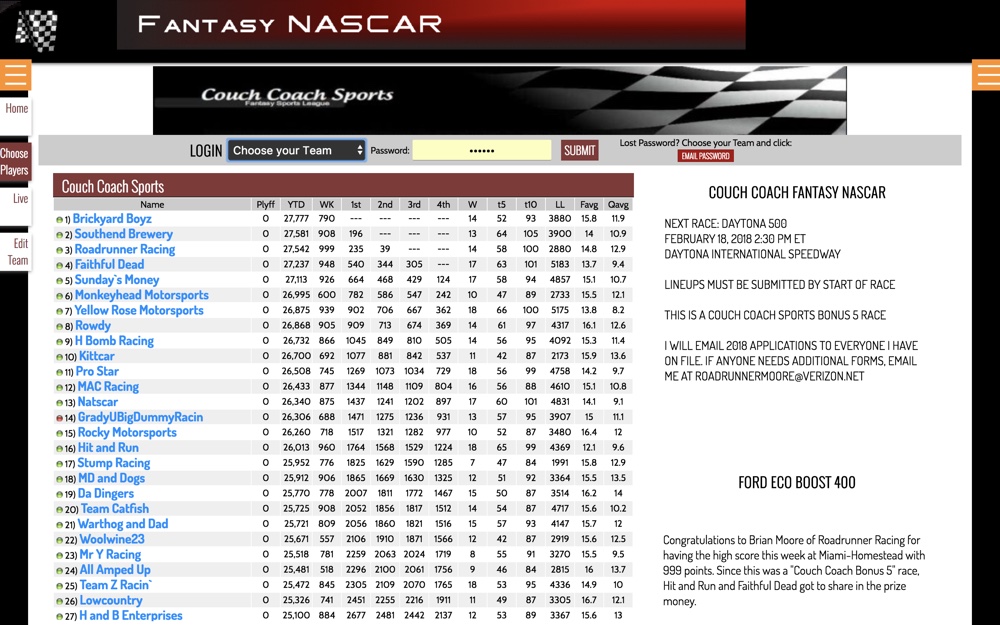This screenshot has height=625, width=1000.
Task: Open the Yellow Rose Motorsports team link
Action: (139, 311)
